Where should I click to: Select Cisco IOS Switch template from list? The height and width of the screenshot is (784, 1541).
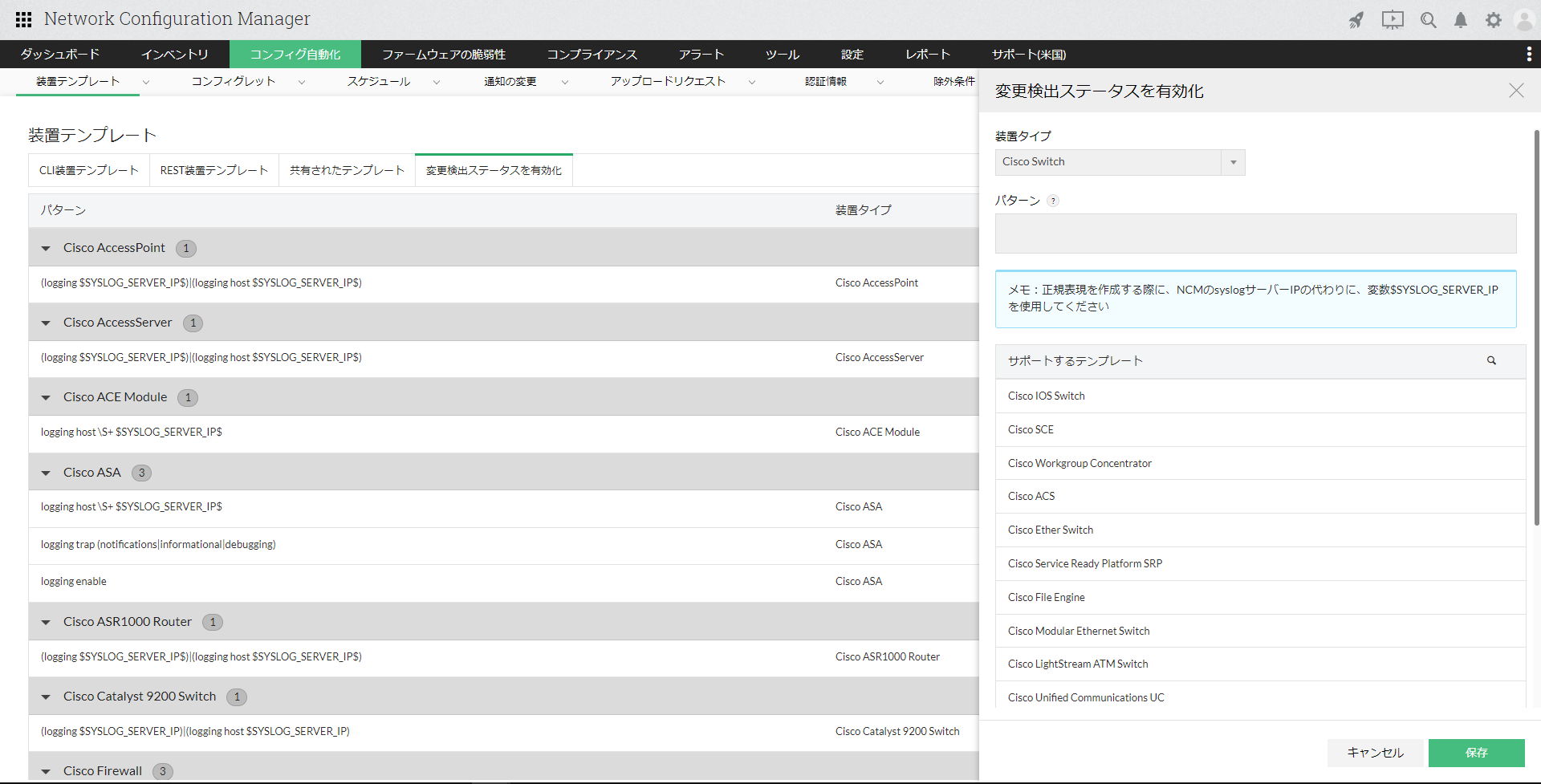(1046, 396)
